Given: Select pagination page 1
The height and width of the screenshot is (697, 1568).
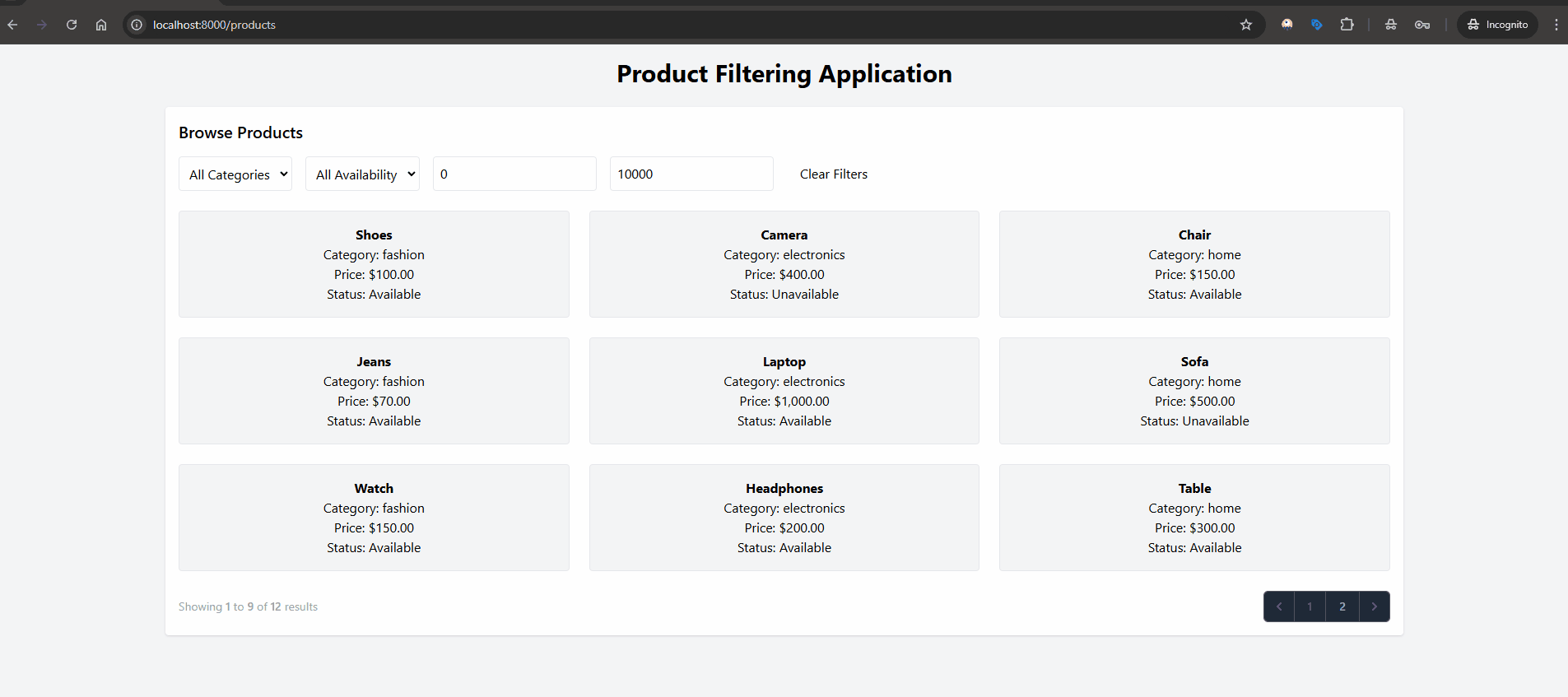Looking at the screenshot, I should 1310,606.
